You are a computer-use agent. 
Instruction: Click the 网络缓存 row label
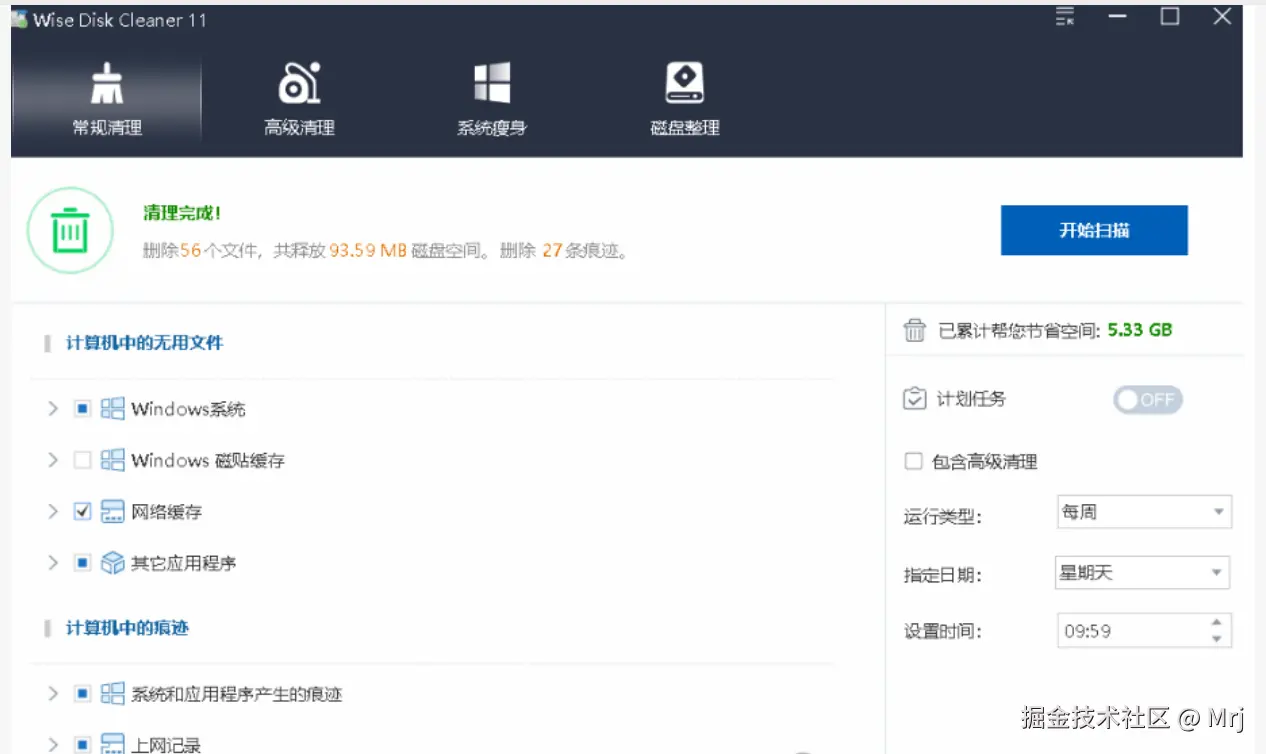[166, 512]
